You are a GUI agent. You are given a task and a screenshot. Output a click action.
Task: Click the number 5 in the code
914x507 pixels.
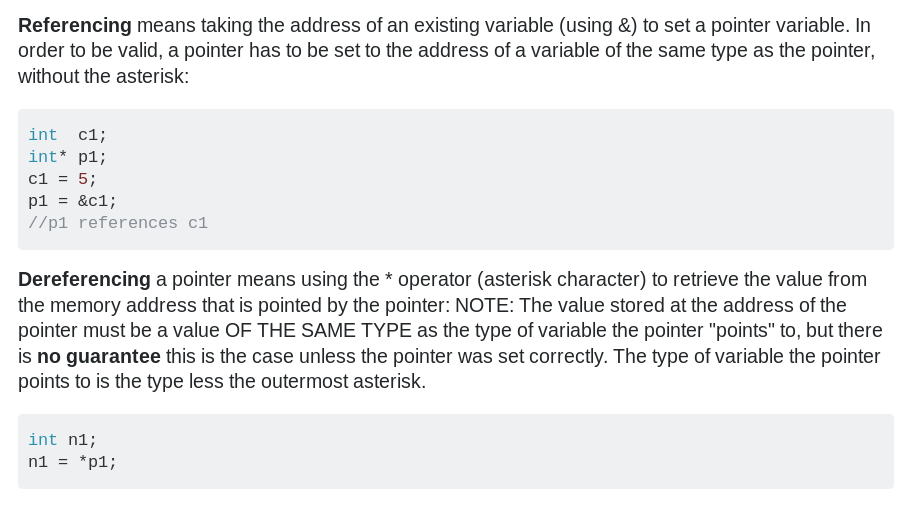coord(83,179)
